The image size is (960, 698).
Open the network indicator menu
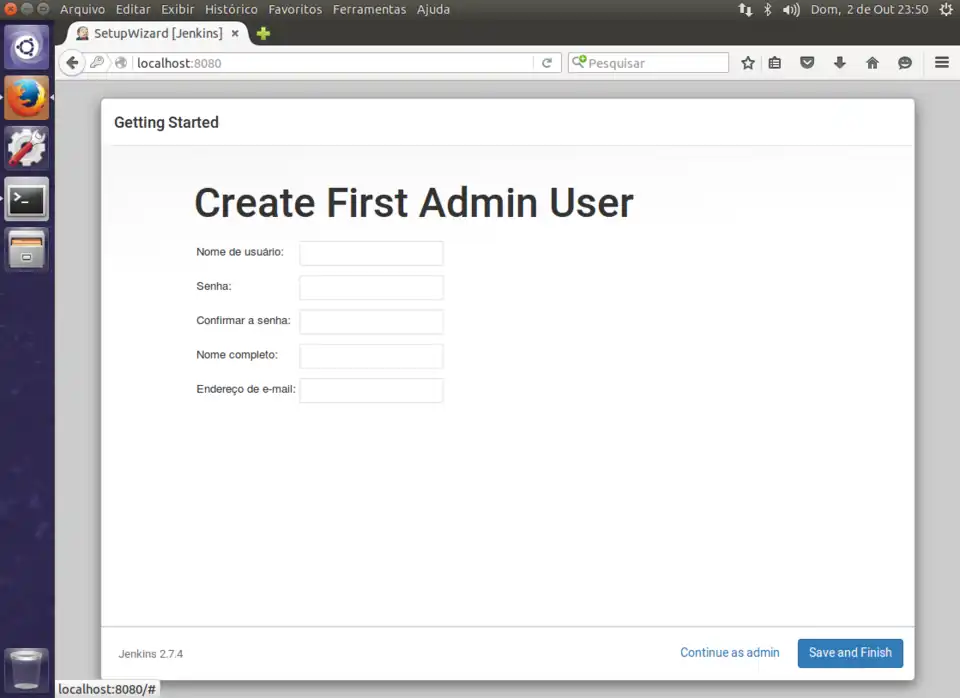(745, 9)
